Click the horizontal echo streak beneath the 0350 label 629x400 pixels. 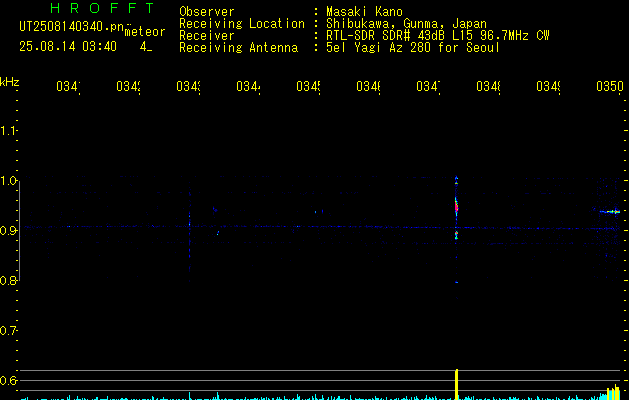click(x=610, y=211)
